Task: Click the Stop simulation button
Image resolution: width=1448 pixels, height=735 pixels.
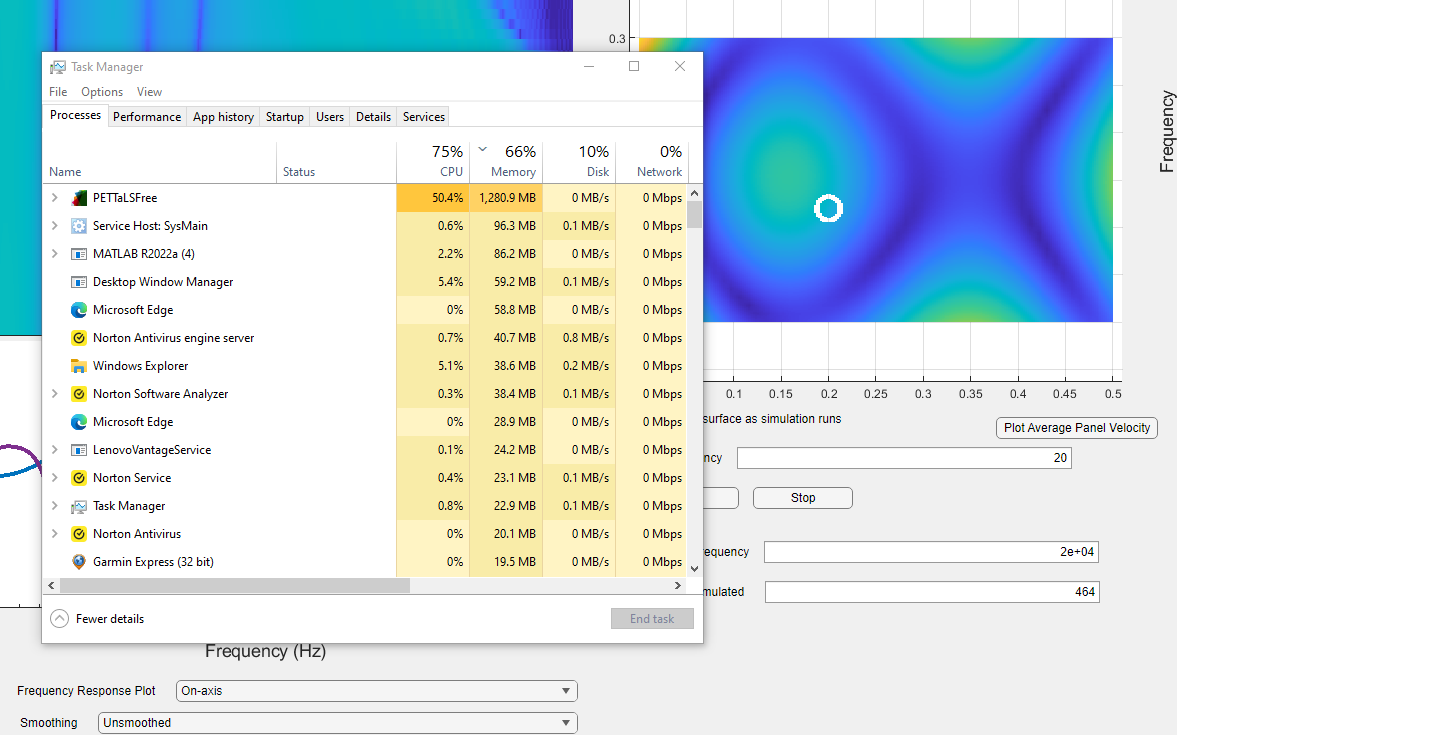Action: pos(803,498)
